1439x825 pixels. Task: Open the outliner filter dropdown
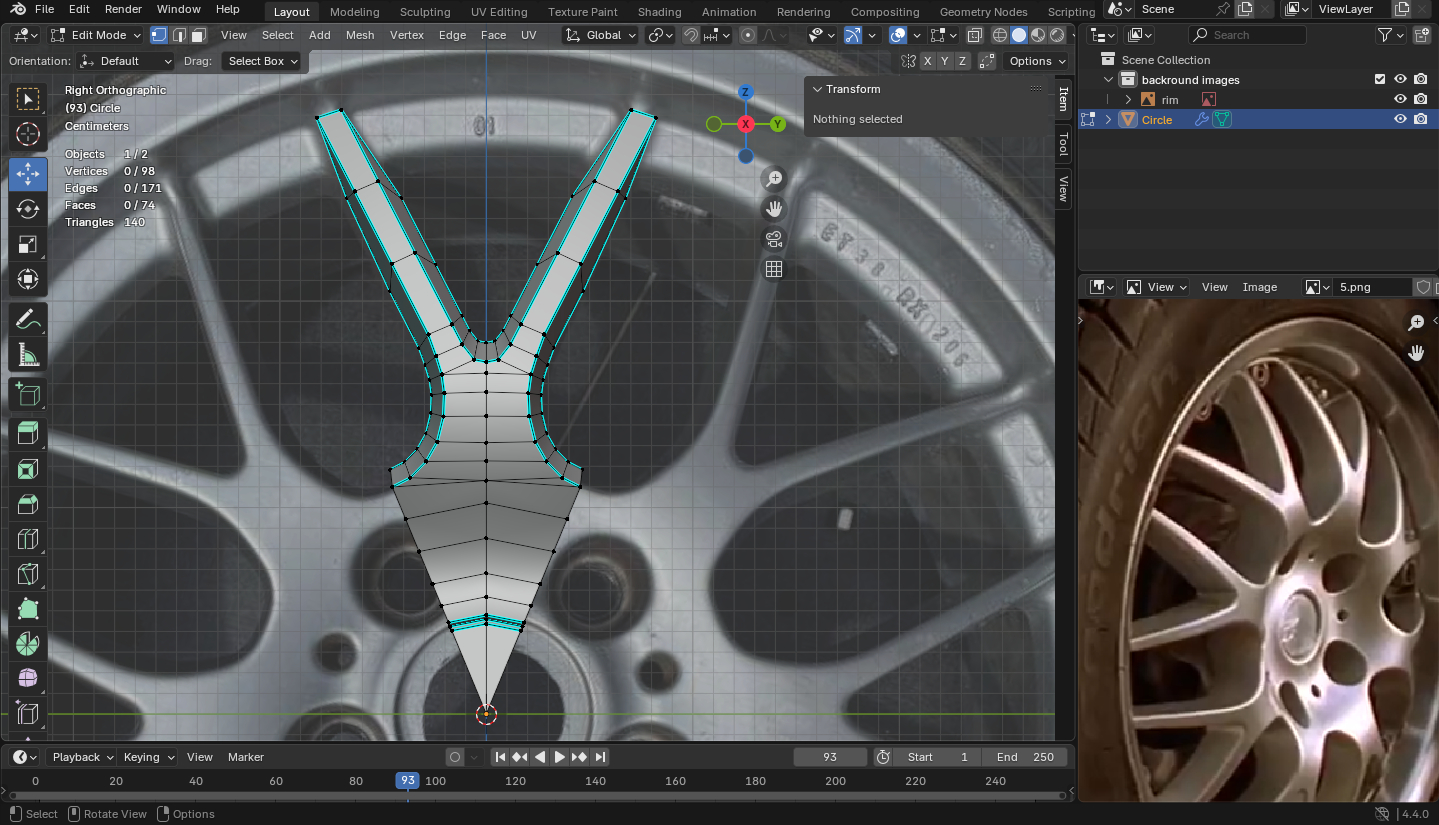pos(1389,35)
